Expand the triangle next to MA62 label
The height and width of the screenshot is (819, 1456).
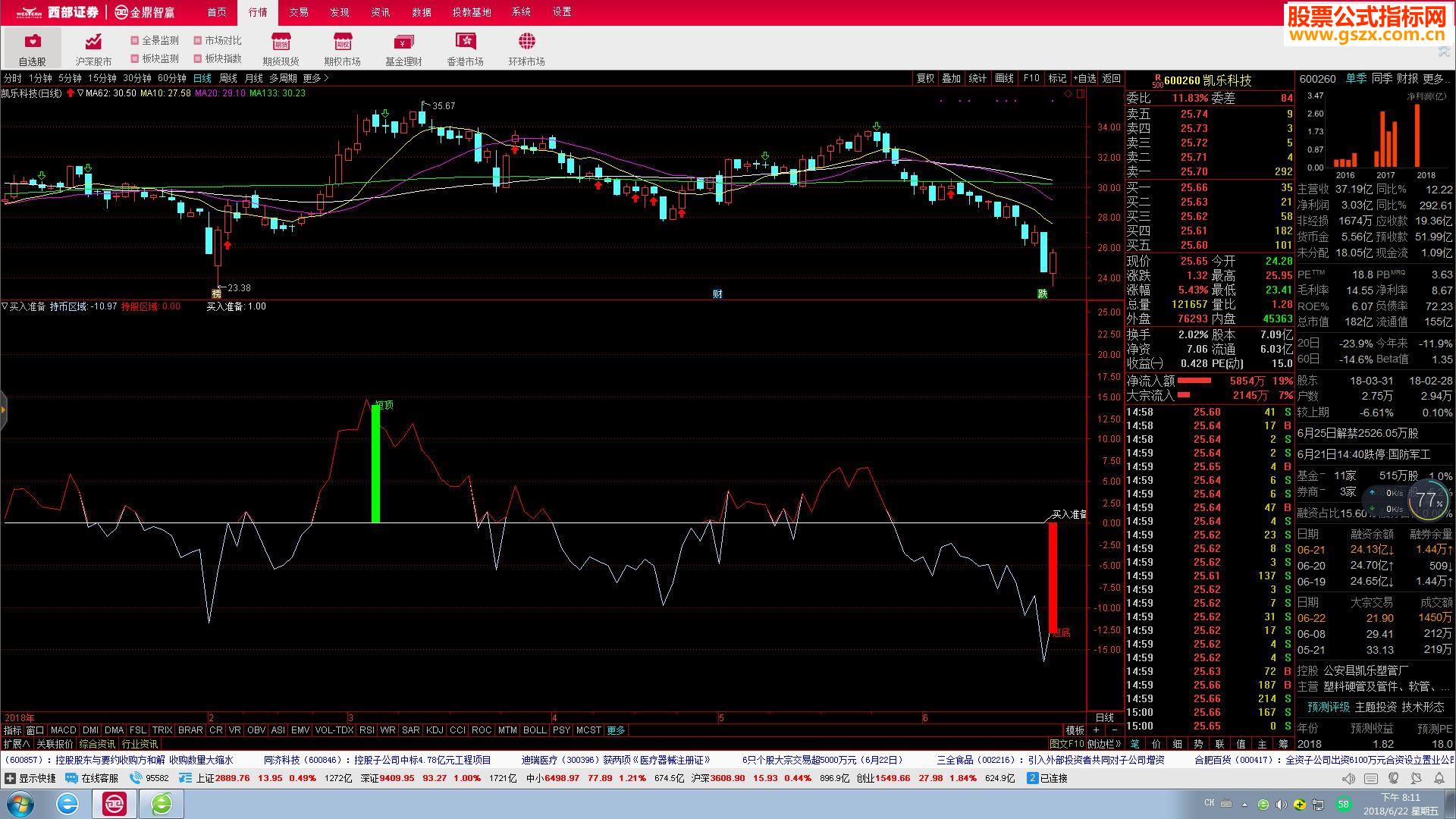[x=80, y=93]
